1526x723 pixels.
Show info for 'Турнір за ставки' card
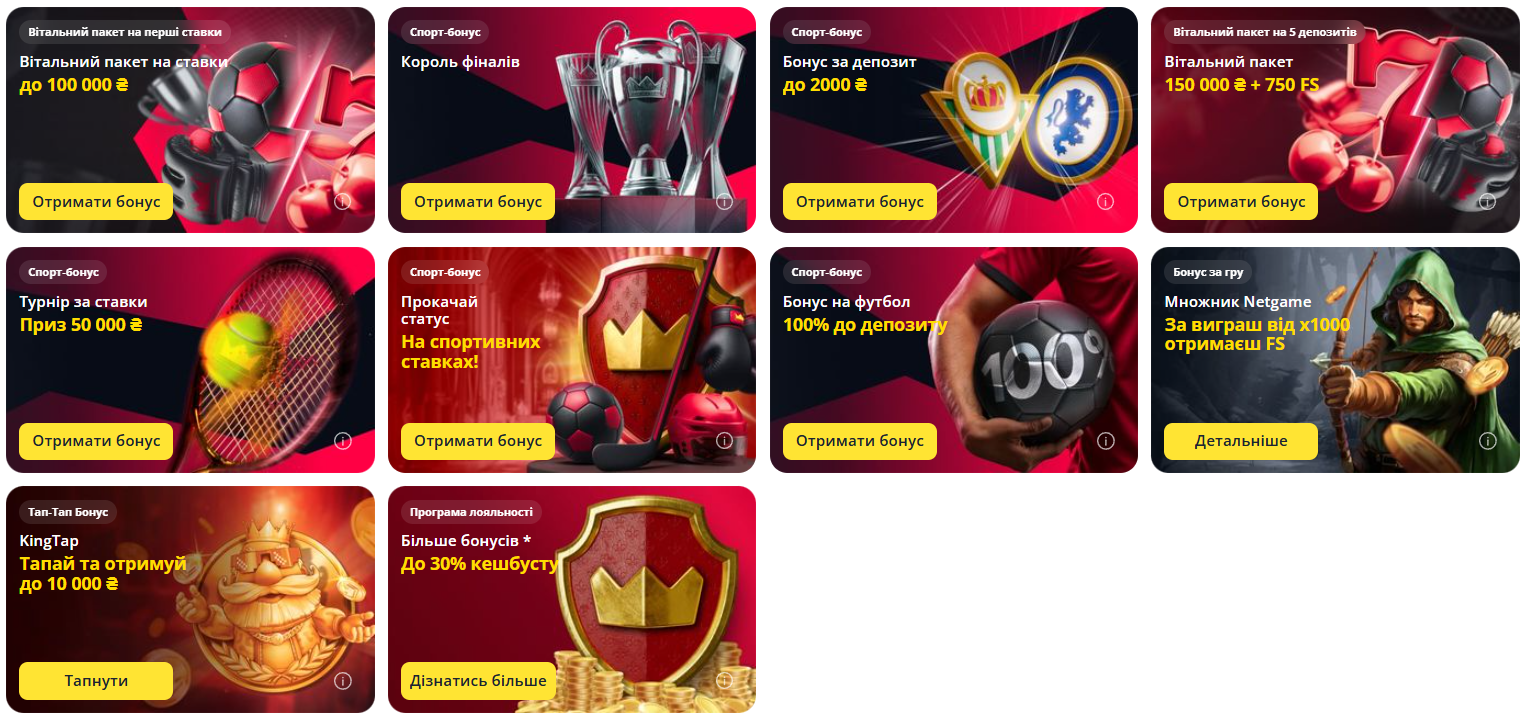pos(342,441)
